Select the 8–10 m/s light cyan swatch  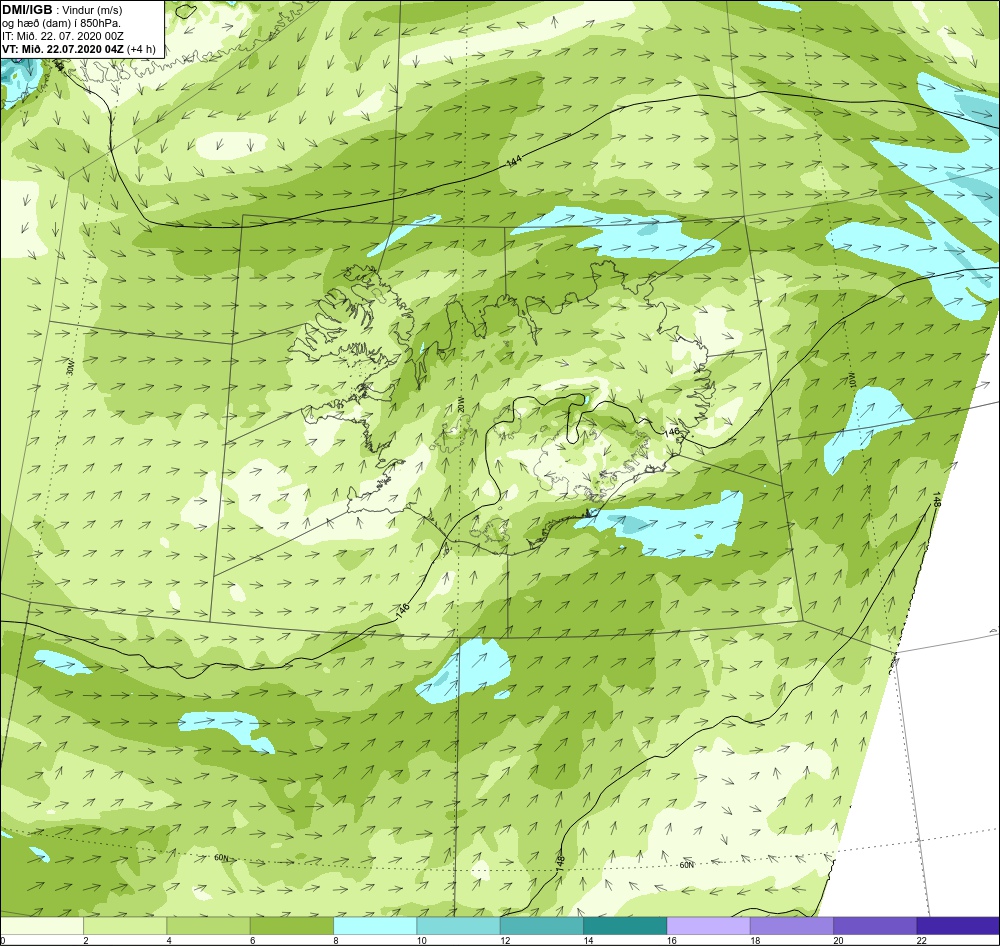[375, 925]
